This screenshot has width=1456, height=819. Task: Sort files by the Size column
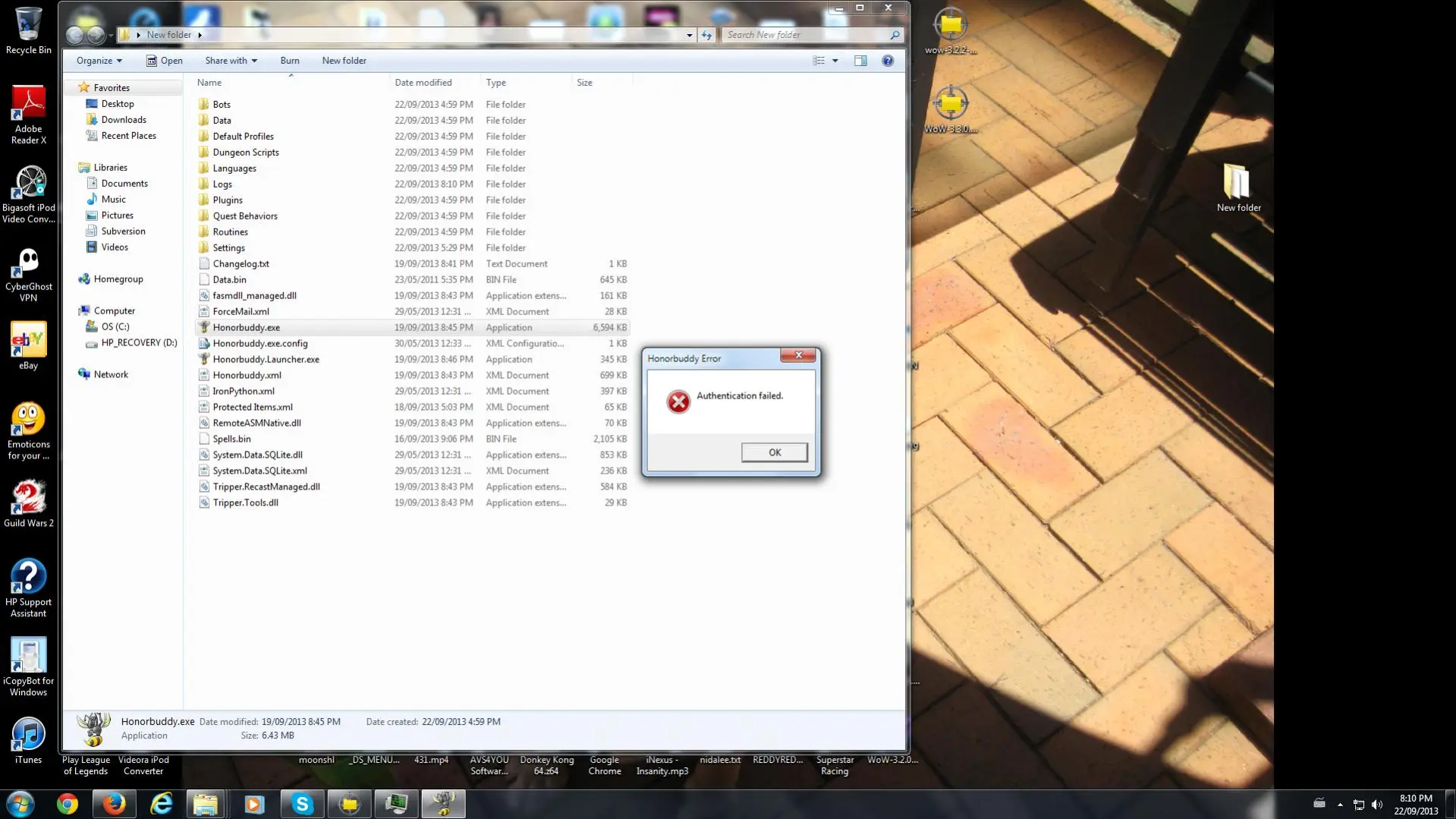coord(602,83)
